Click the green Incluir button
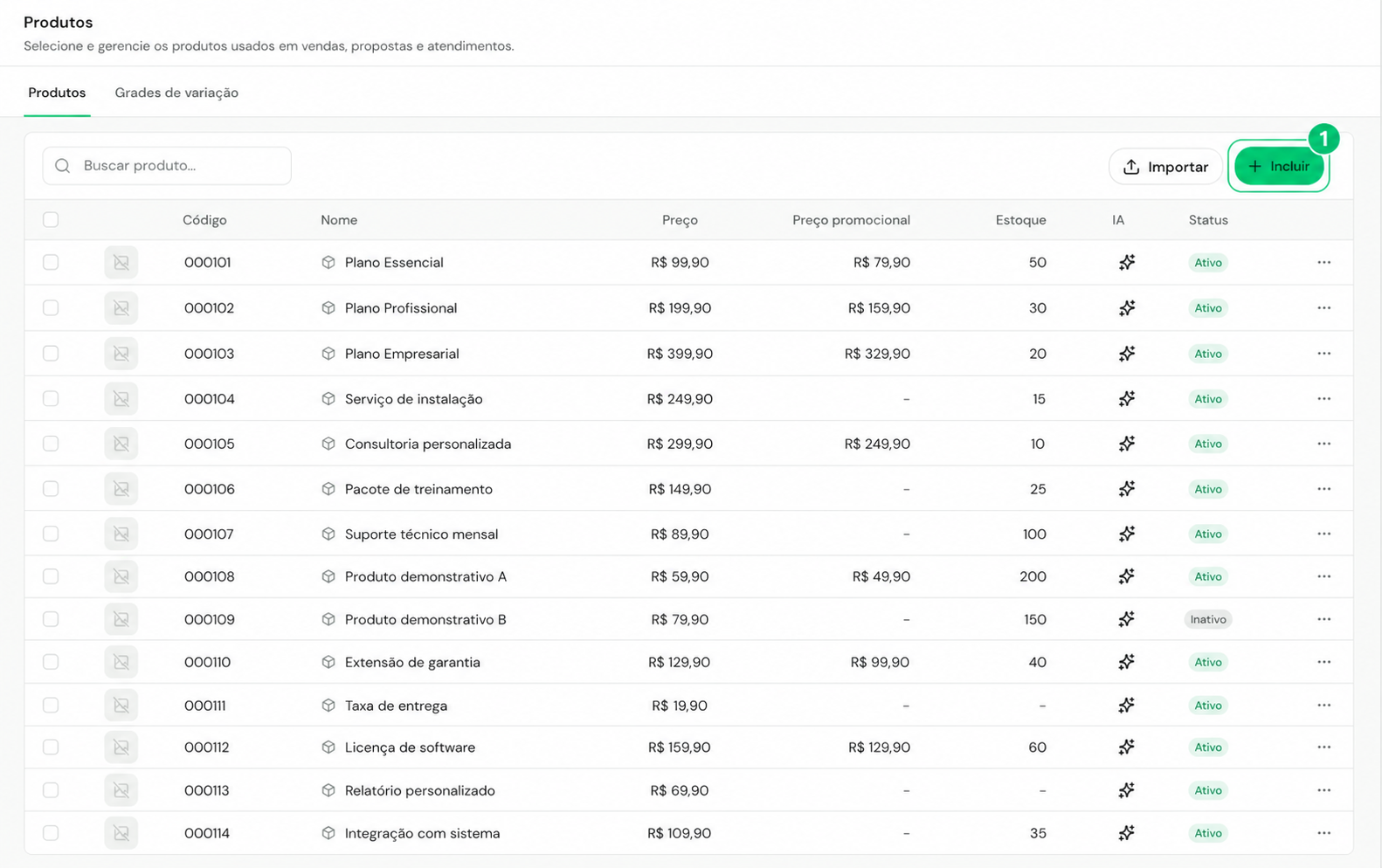1382x868 pixels. click(1279, 167)
